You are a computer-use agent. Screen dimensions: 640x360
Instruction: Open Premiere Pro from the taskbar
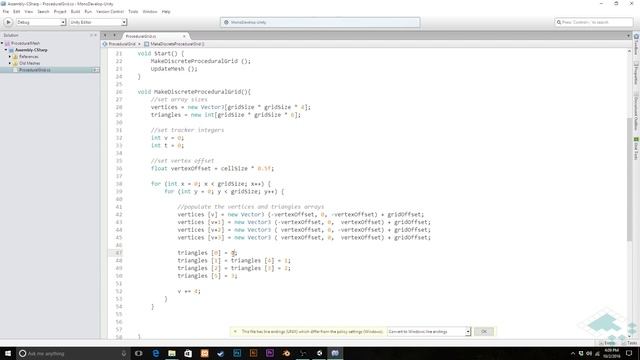click(270, 353)
